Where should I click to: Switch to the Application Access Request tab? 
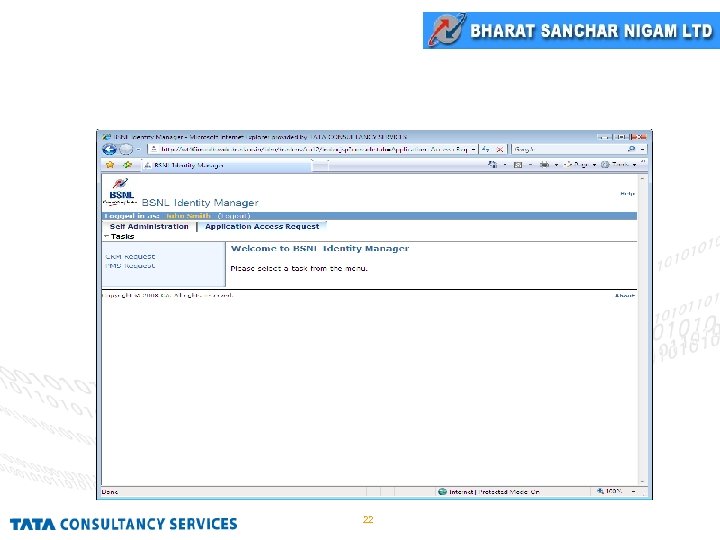pos(262,226)
